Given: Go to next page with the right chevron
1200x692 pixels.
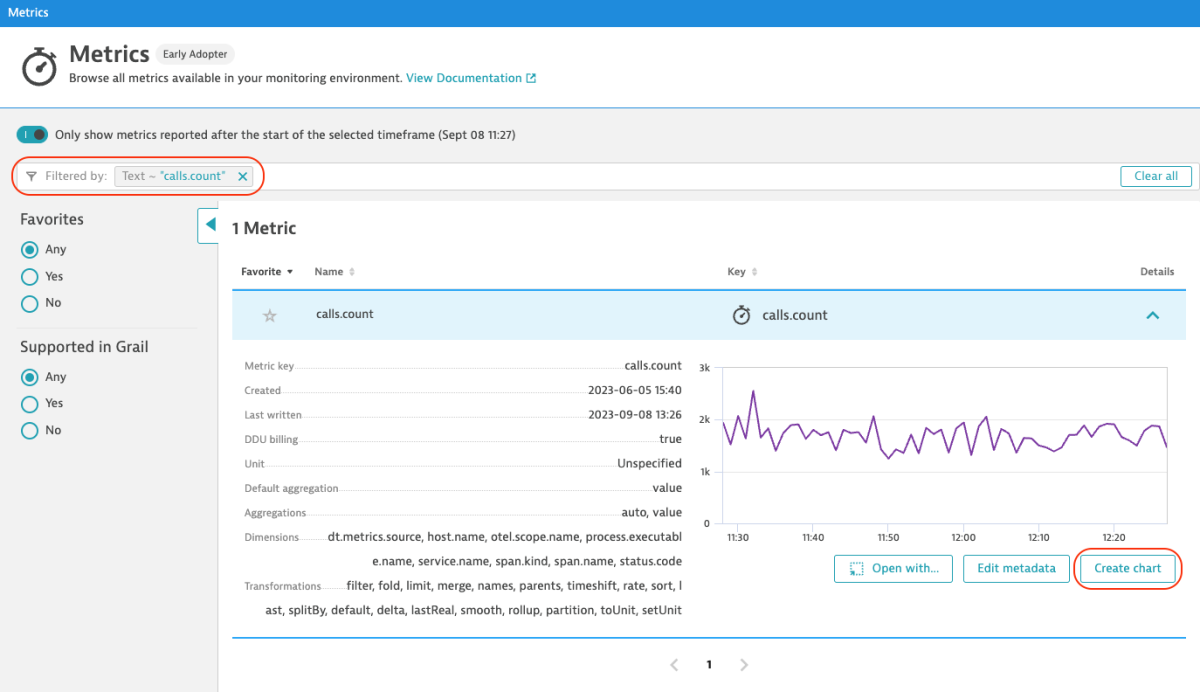Looking at the screenshot, I should point(743,664).
